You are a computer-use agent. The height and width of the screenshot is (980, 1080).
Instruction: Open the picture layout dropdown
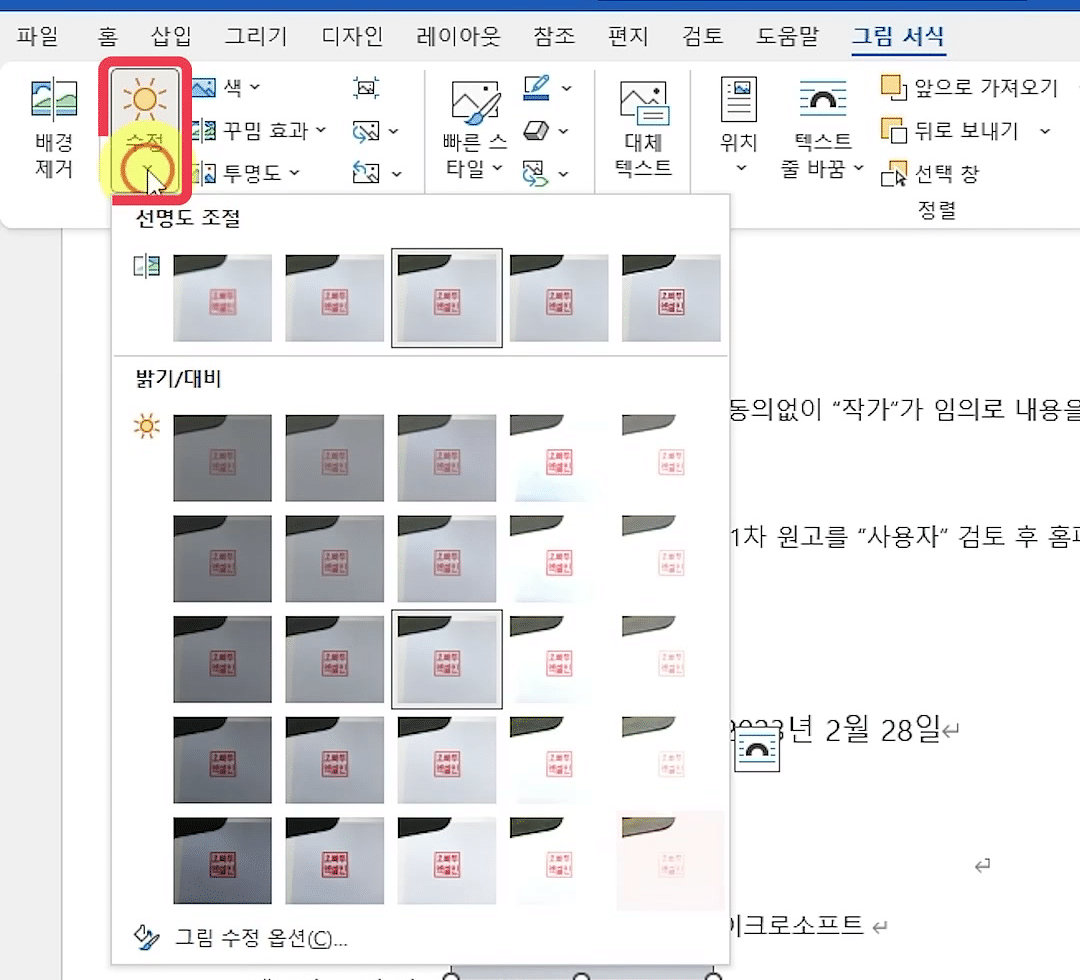tap(546, 173)
